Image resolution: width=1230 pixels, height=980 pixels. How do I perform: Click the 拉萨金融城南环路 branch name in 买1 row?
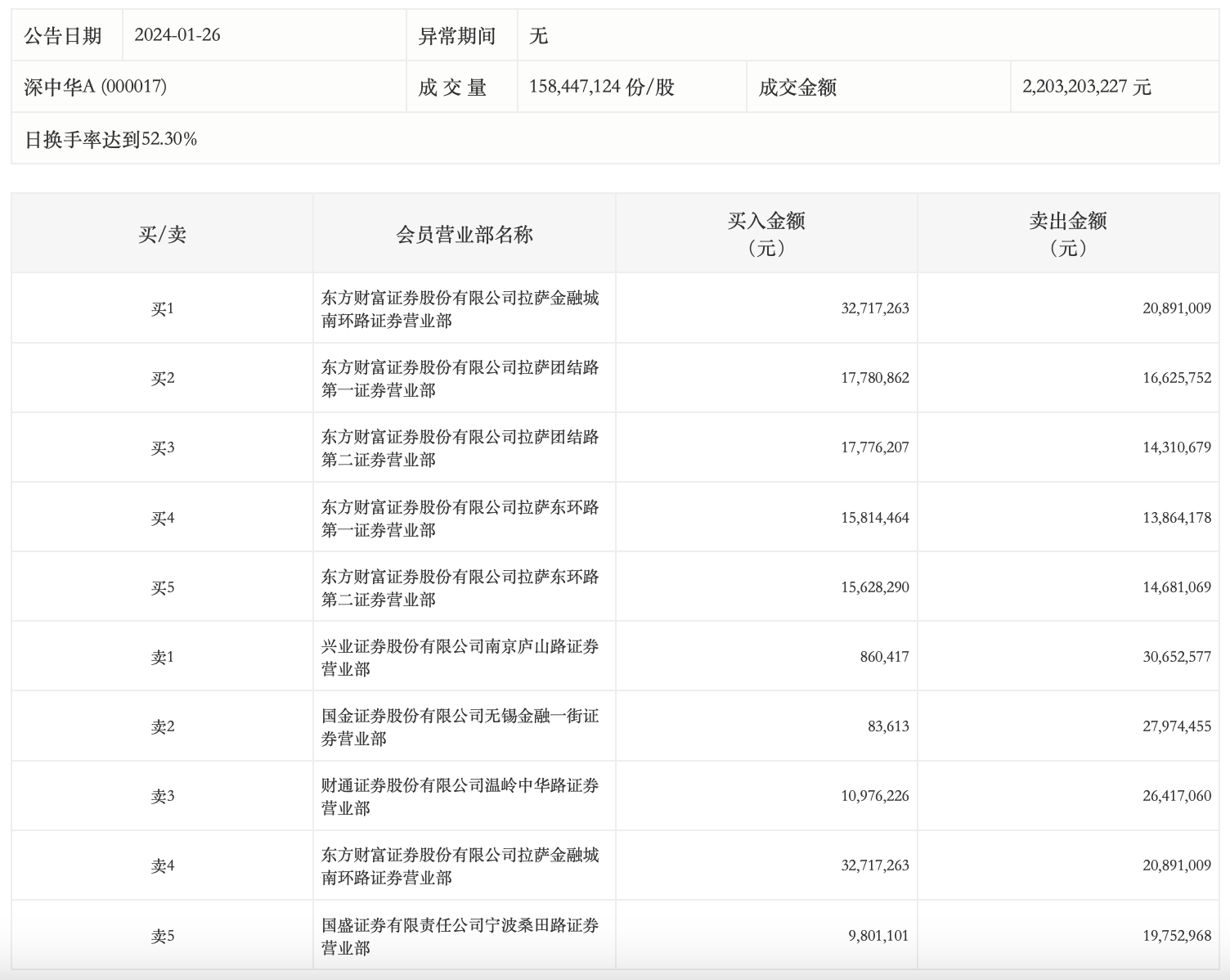coord(460,309)
